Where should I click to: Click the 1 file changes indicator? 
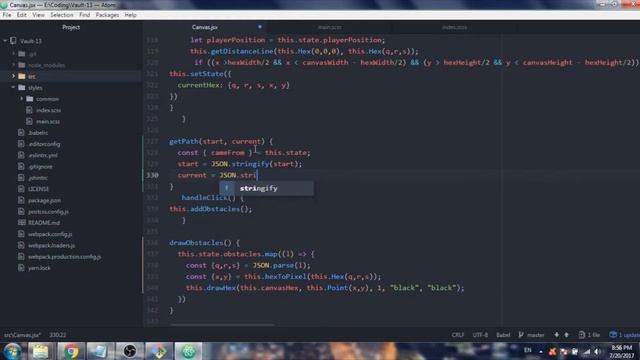(589, 335)
